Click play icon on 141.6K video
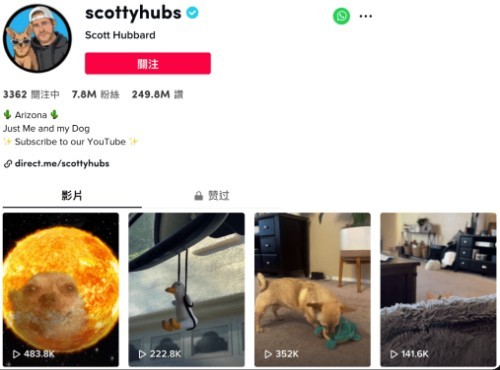Screen dimensions: 500x370 (394, 354)
